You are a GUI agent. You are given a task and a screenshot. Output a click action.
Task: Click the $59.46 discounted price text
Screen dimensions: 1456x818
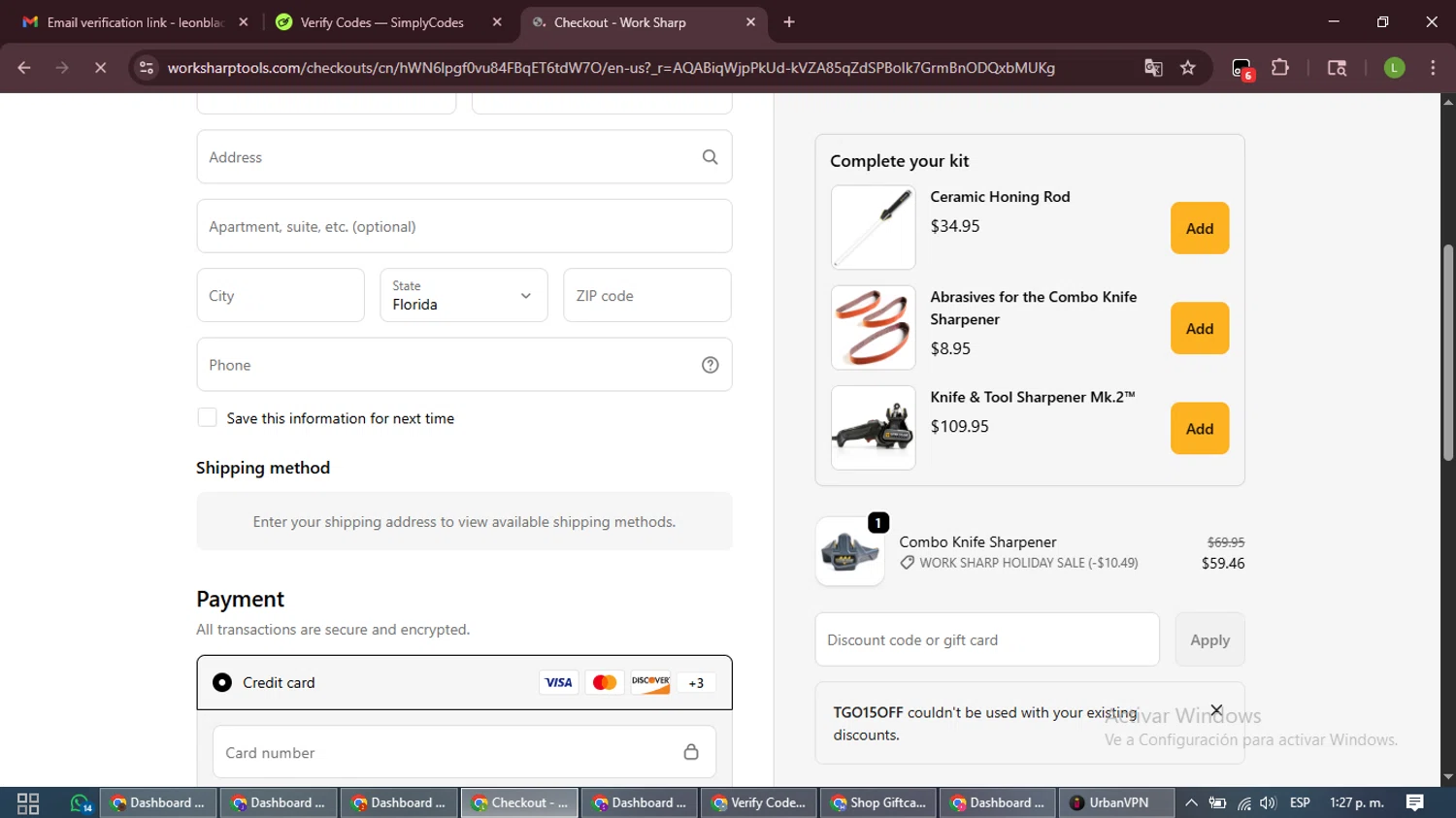[1223, 563]
